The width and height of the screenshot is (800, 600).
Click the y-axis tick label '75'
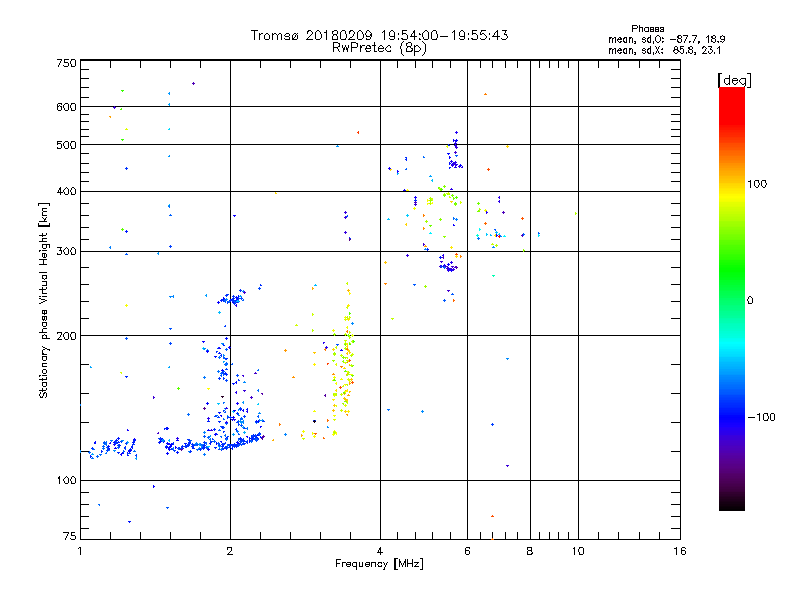click(70, 536)
